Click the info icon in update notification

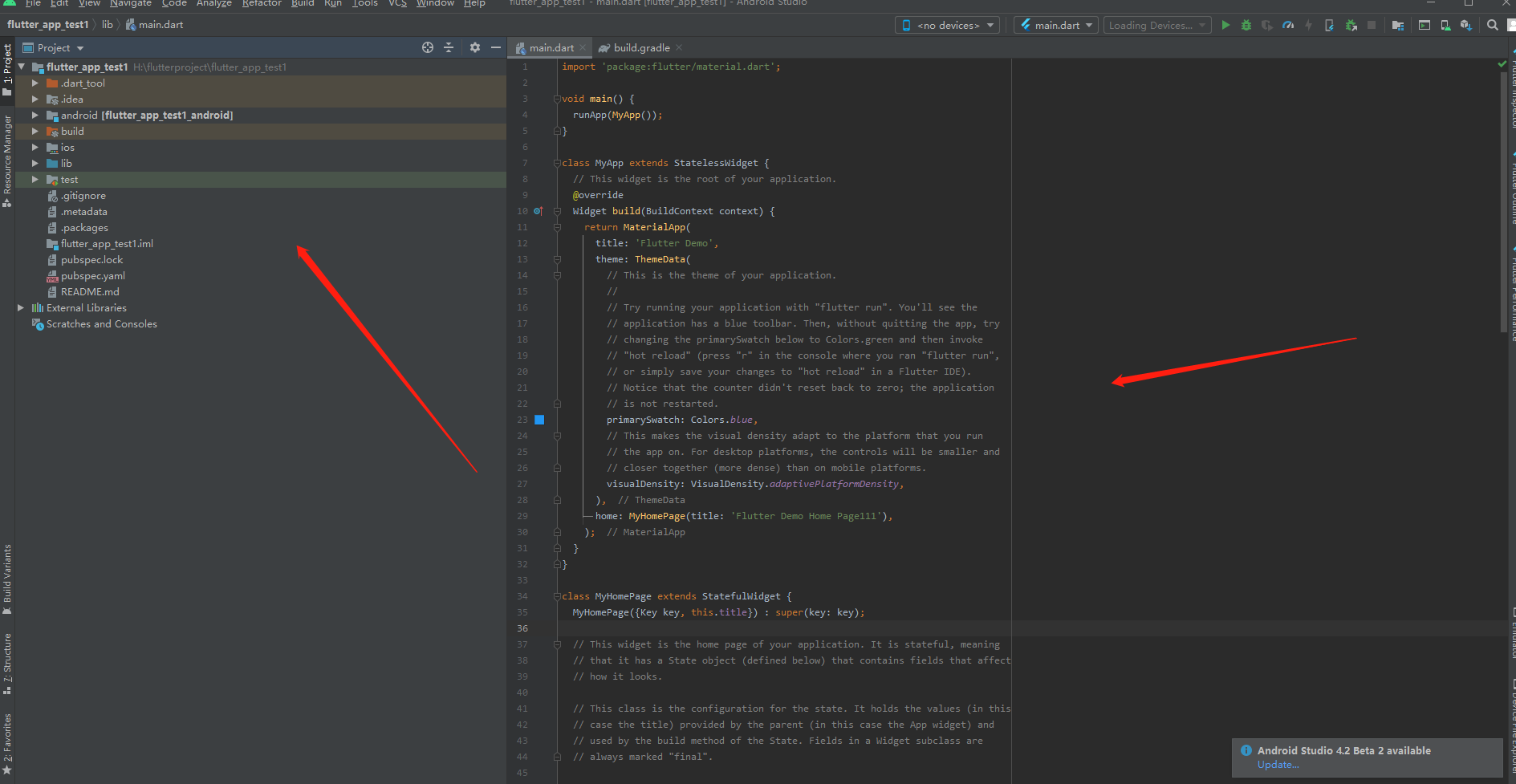click(1246, 750)
